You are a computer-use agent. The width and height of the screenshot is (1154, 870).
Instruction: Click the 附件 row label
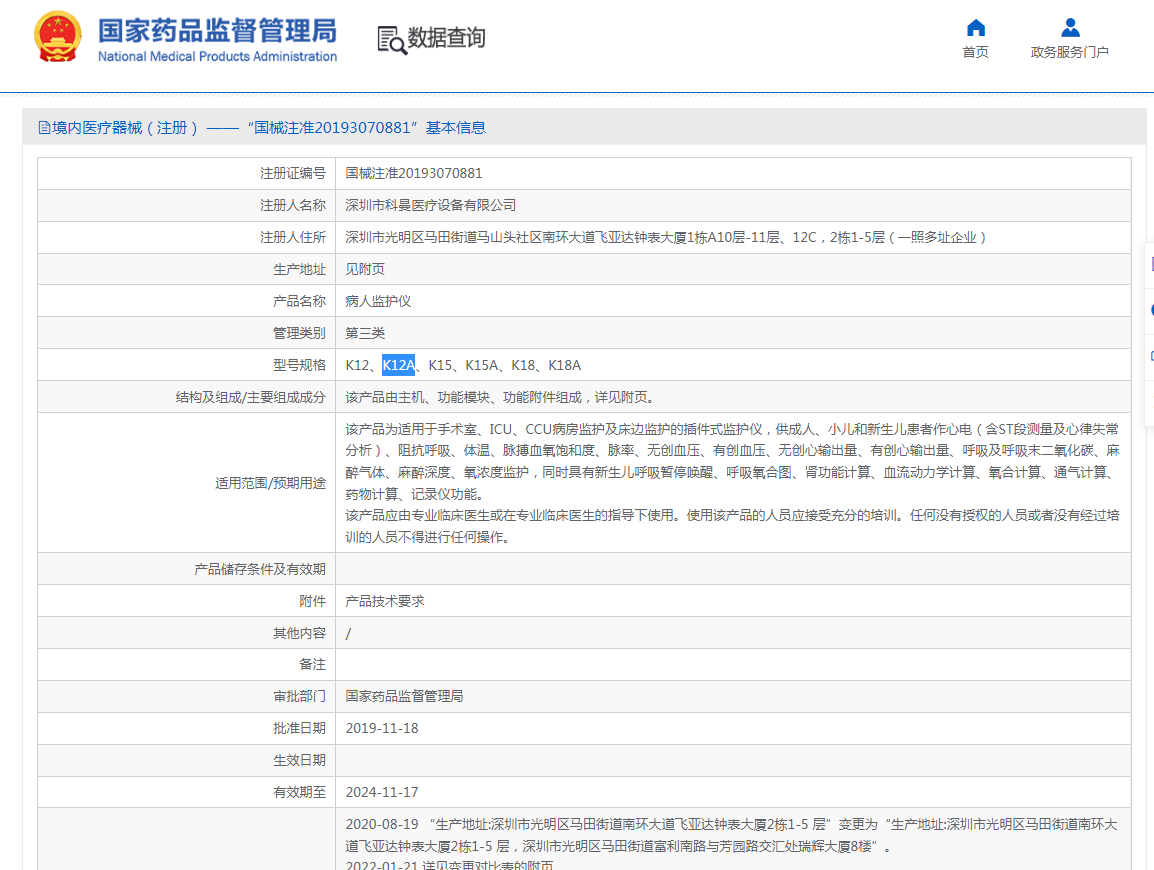(x=313, y=601)
